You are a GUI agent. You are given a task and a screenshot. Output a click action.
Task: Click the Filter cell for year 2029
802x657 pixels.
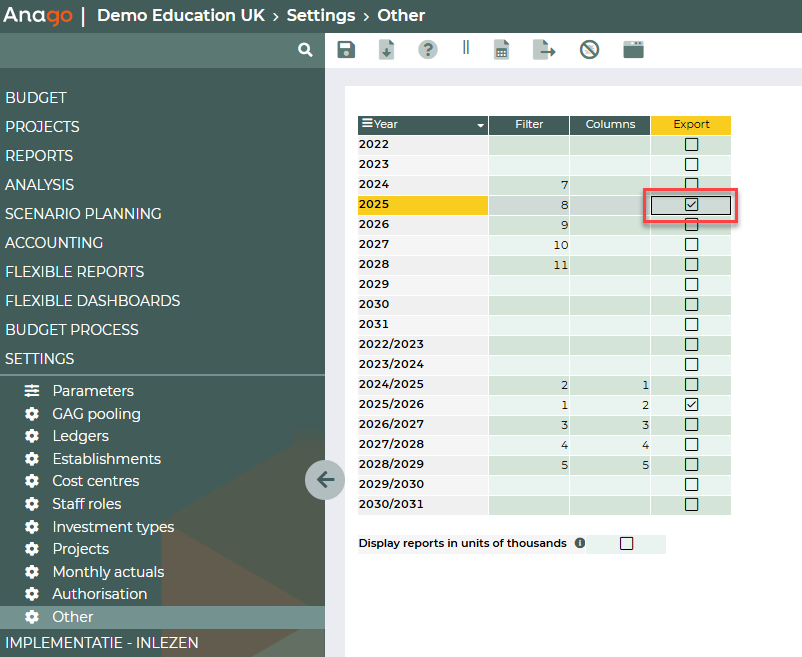pos(529,284)
